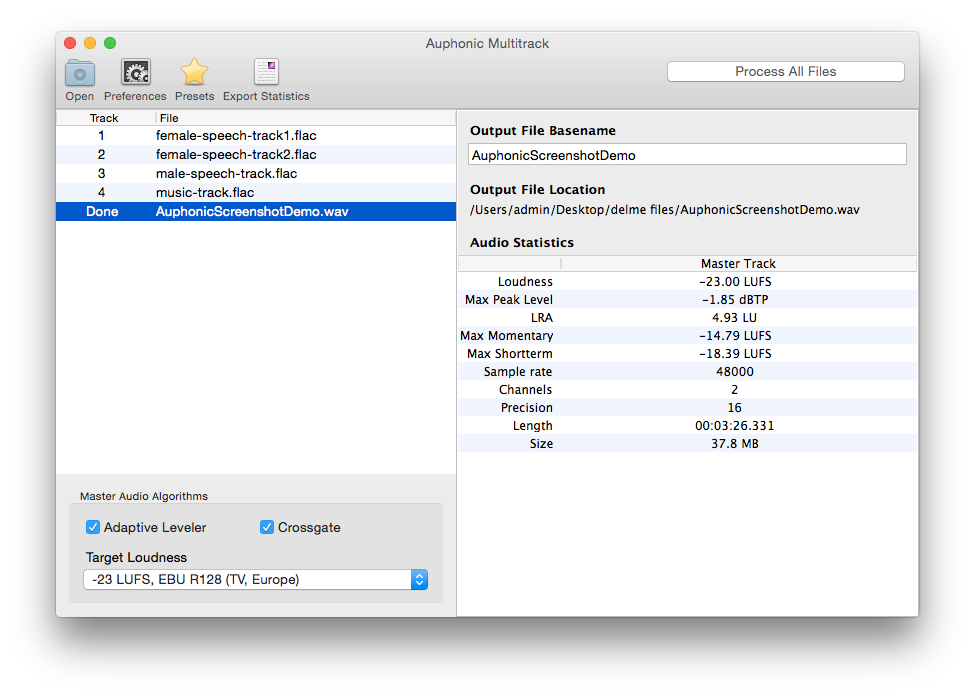Click the LRA value 4.93 LU
This screenshot has width=975, height=697.
[x=734, y=318]
